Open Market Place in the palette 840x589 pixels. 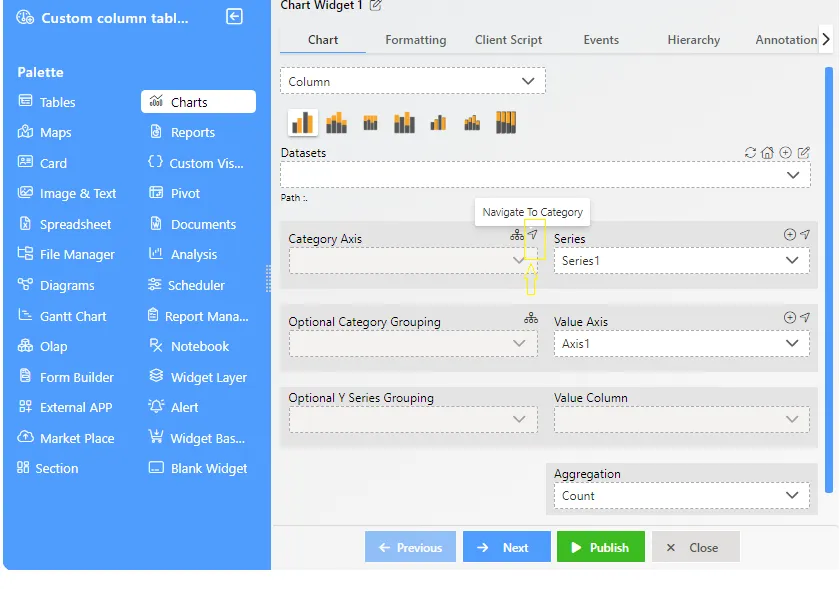click(x=66, y=438)
